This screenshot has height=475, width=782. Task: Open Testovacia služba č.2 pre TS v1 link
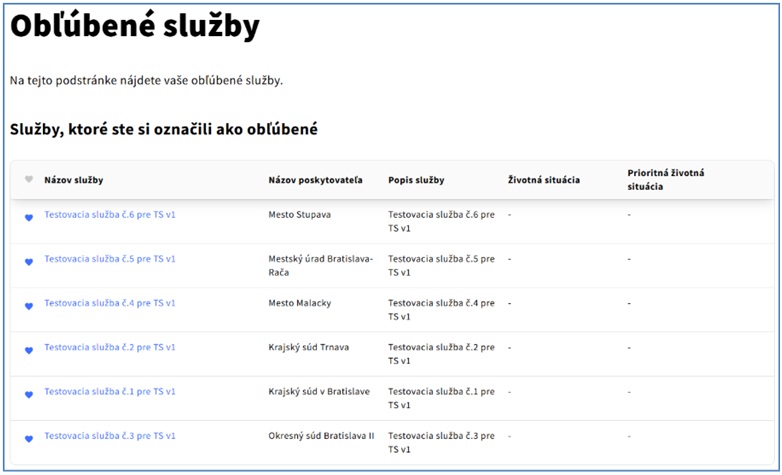pos(110,347)
